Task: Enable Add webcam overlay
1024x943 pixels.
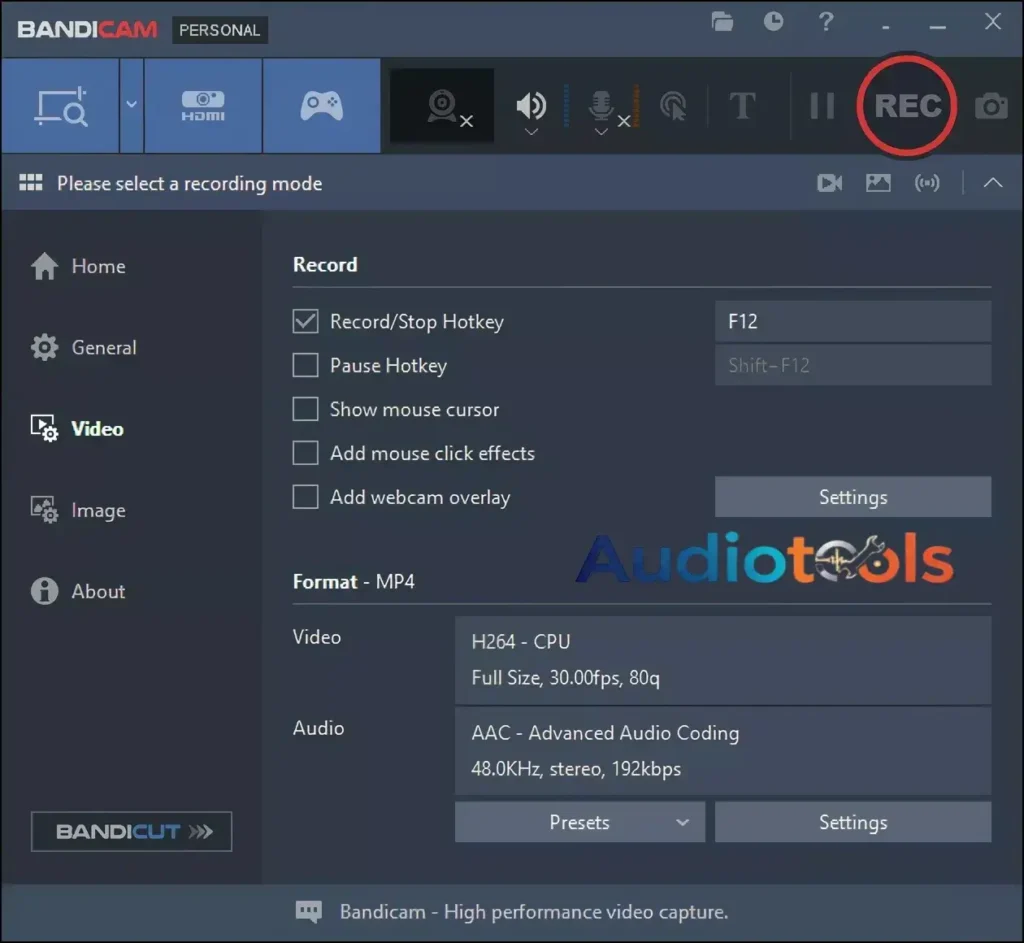Action: point(306,497)
